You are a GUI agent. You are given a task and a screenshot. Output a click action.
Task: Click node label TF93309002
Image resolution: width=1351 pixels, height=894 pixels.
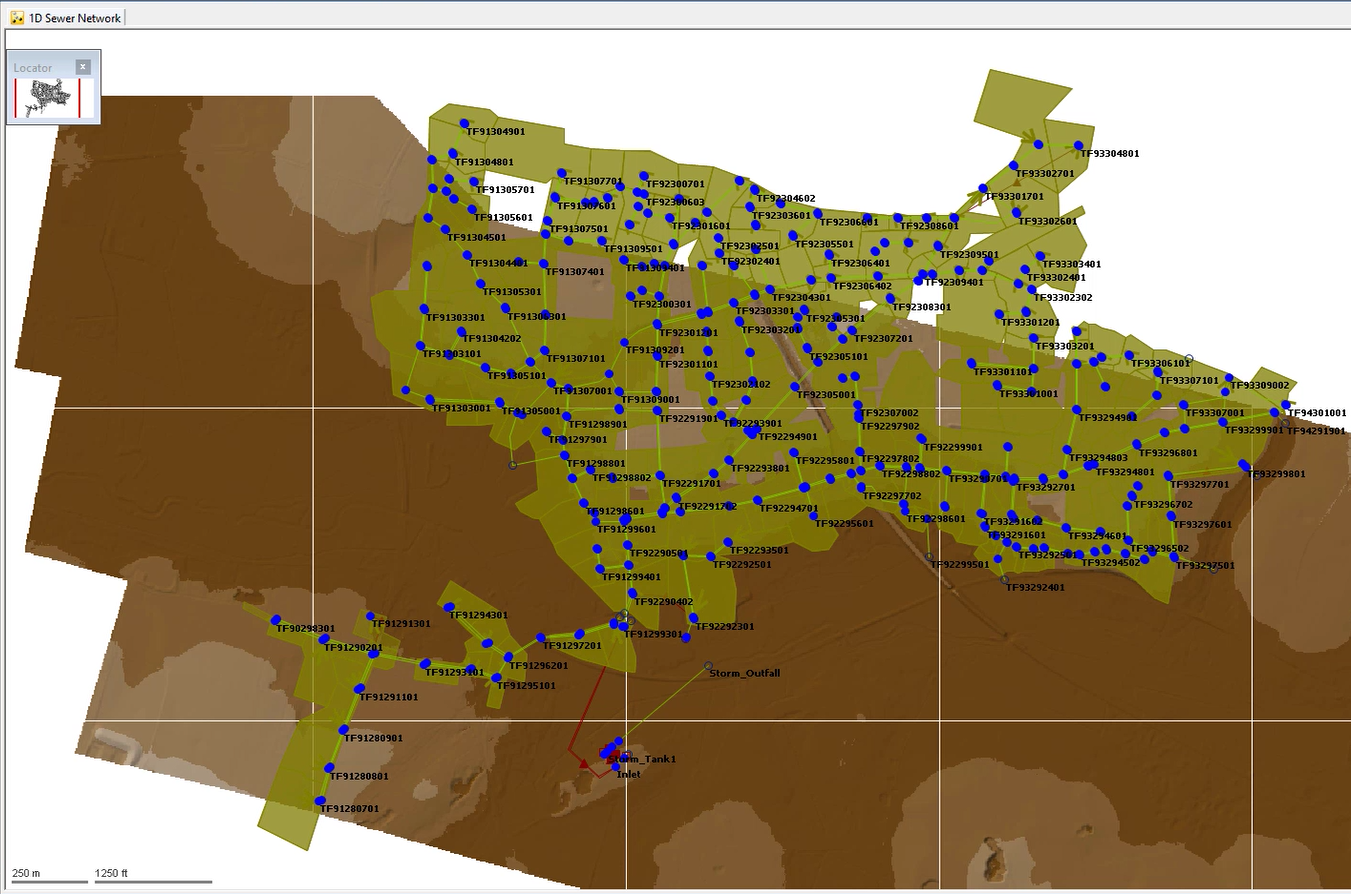[1259, 385]
